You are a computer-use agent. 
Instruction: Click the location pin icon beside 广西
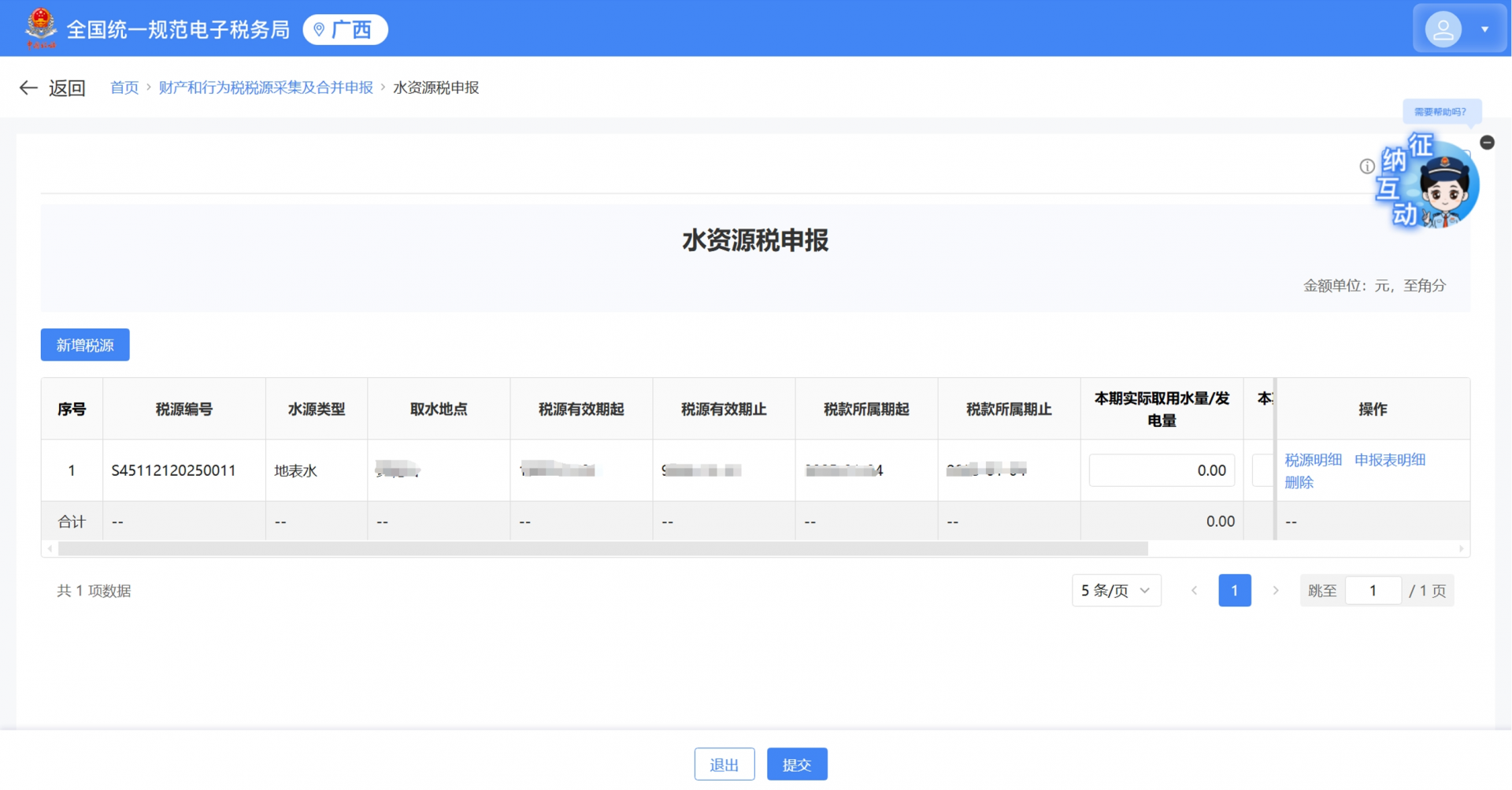click(x=320, y=29)
